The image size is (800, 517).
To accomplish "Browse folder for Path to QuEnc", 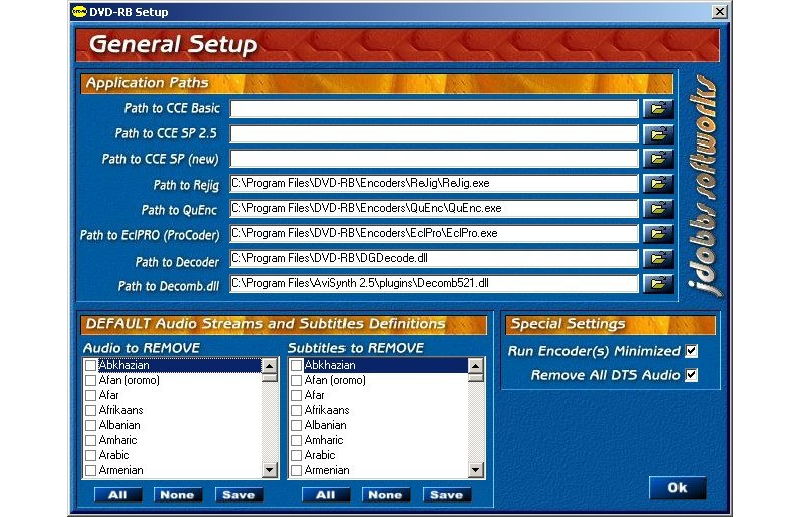I will tap(658, 208).
